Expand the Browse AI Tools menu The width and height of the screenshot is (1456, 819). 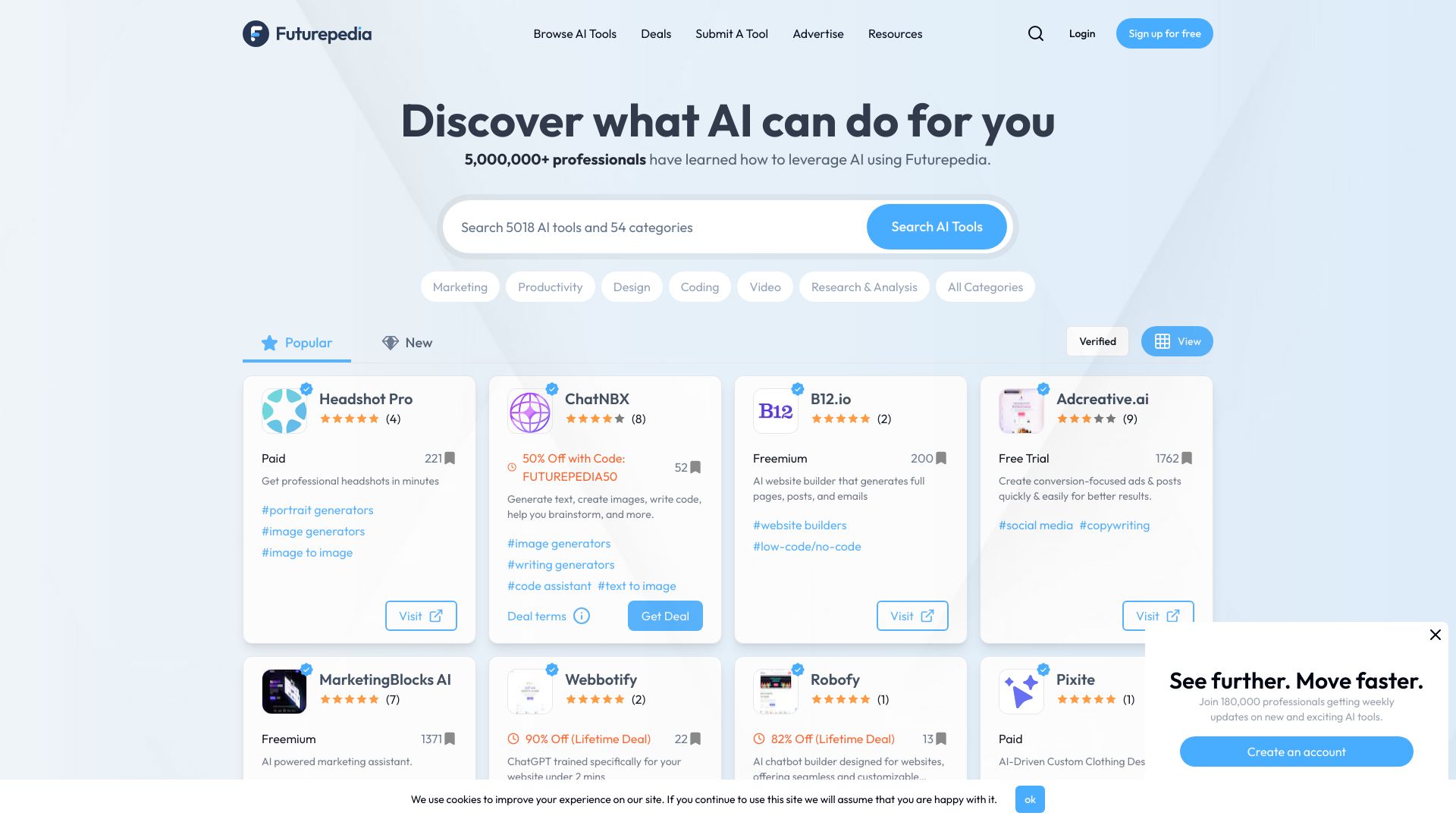click(x=574, y=34)
